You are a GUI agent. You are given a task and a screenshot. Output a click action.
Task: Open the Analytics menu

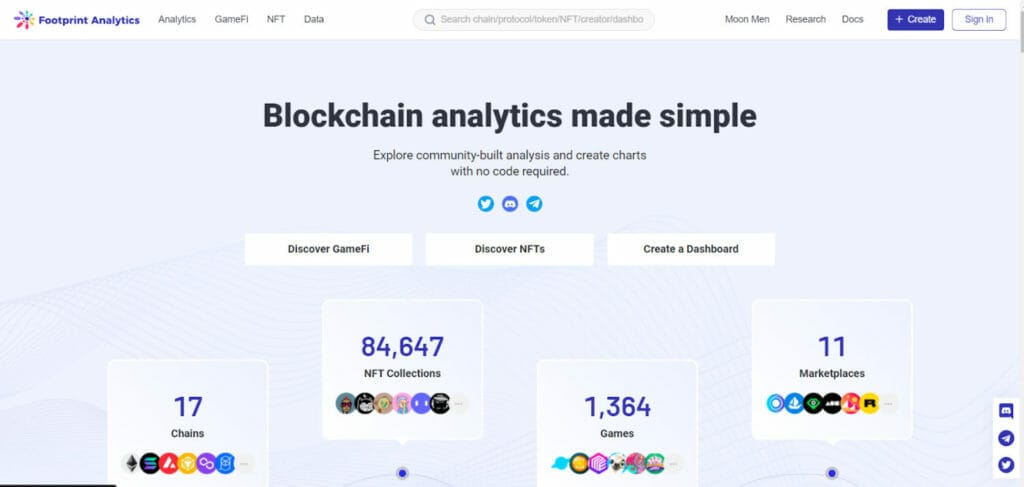177,20
